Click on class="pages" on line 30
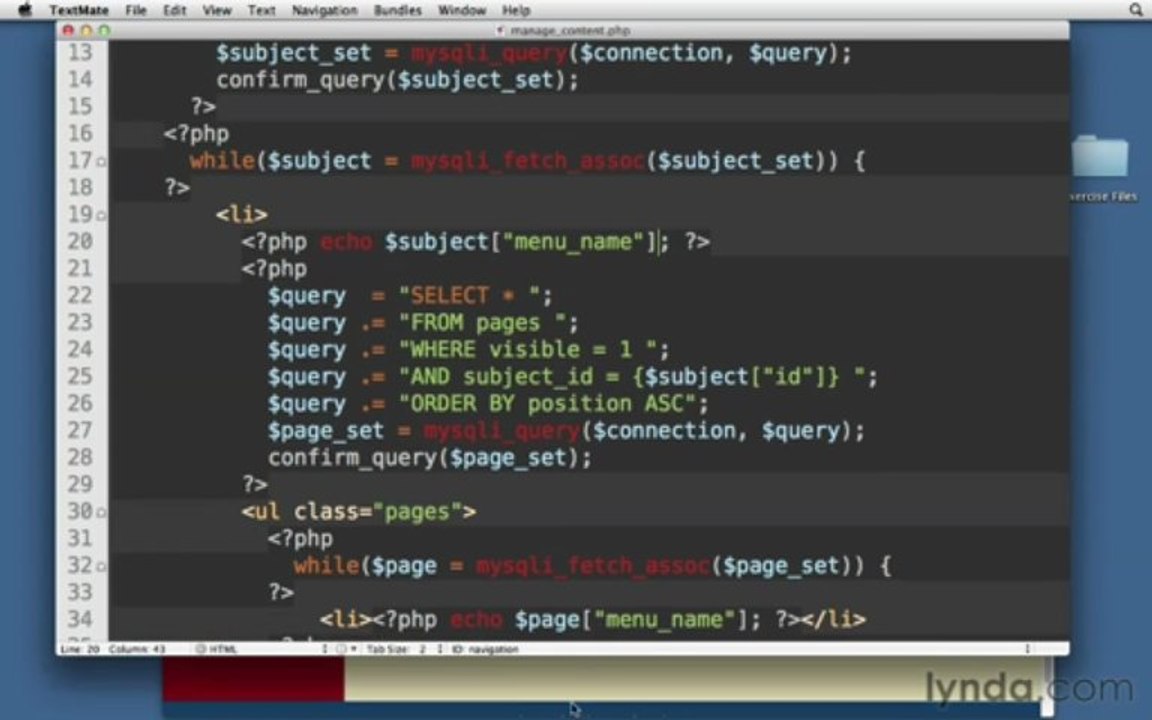 [x=378, y=511]
